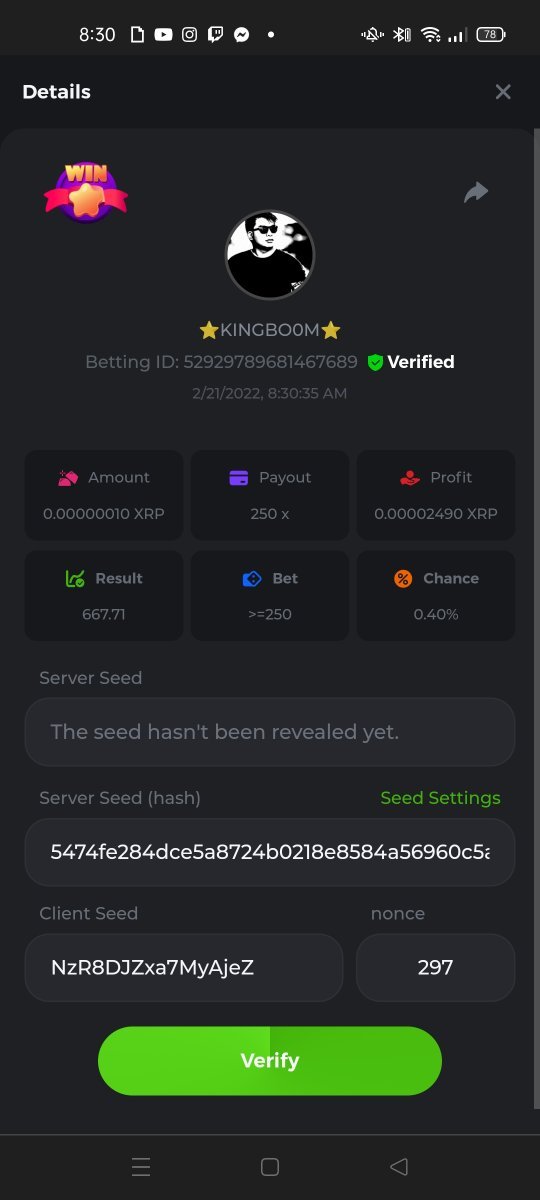Select the Client Seed field
The width and height of the screenshot is (540, 1200).
pos(184,968)
